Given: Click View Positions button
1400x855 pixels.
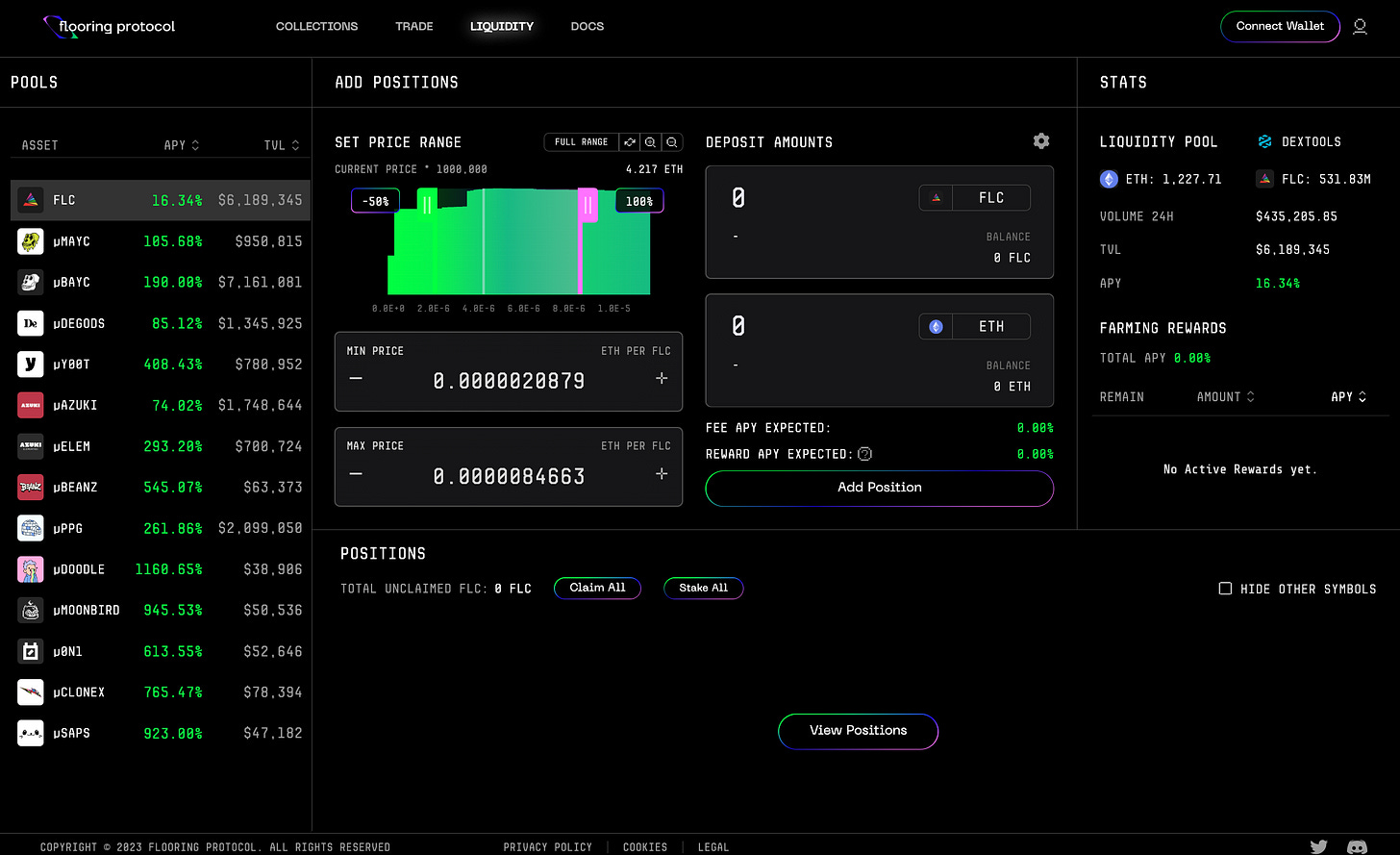Looking at the screenshot, I should (858, 731).
